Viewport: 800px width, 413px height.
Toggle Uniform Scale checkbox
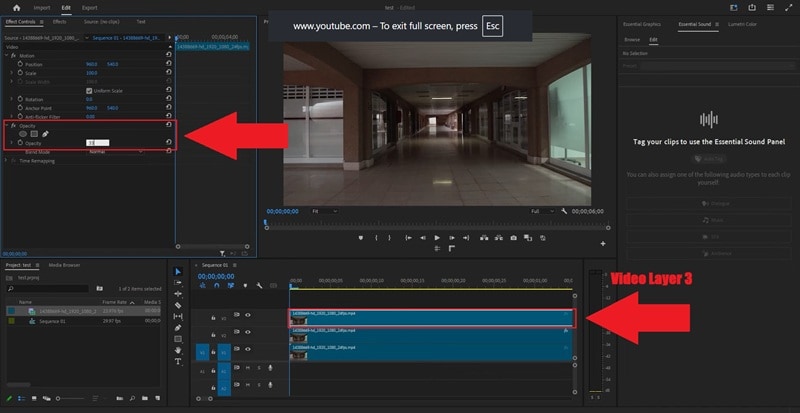(89, 90)
